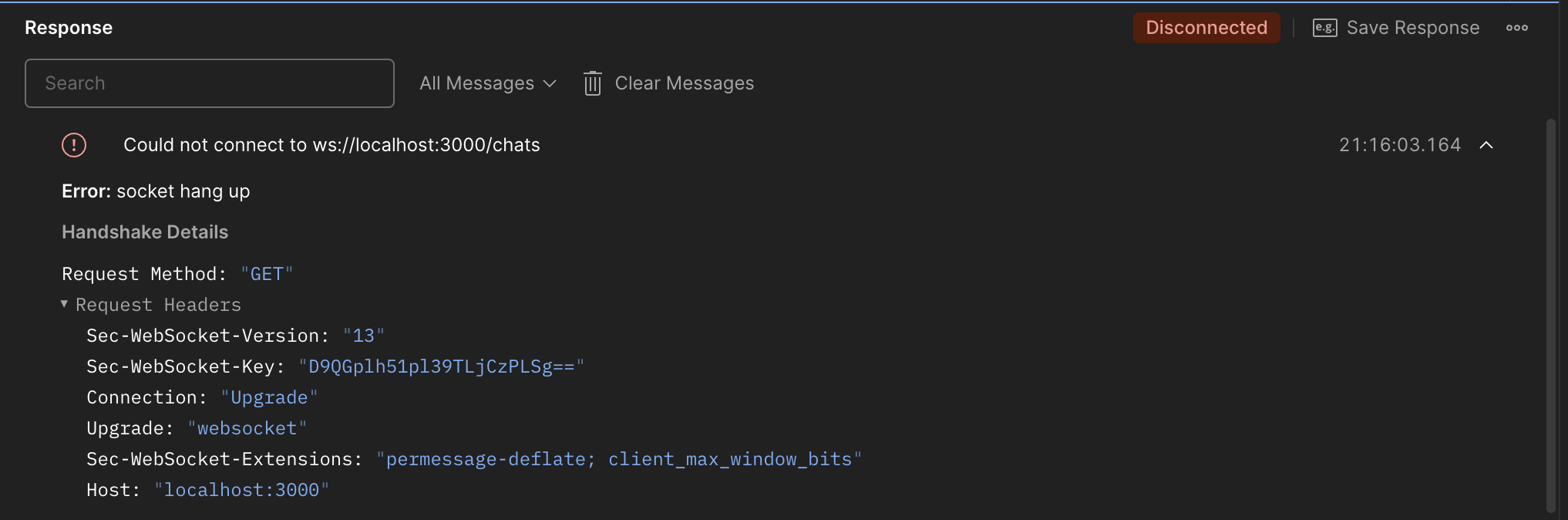Open the three-dot more options menu
The width and height of the screenshot is (1568, 520).
tap(1516, 28)
